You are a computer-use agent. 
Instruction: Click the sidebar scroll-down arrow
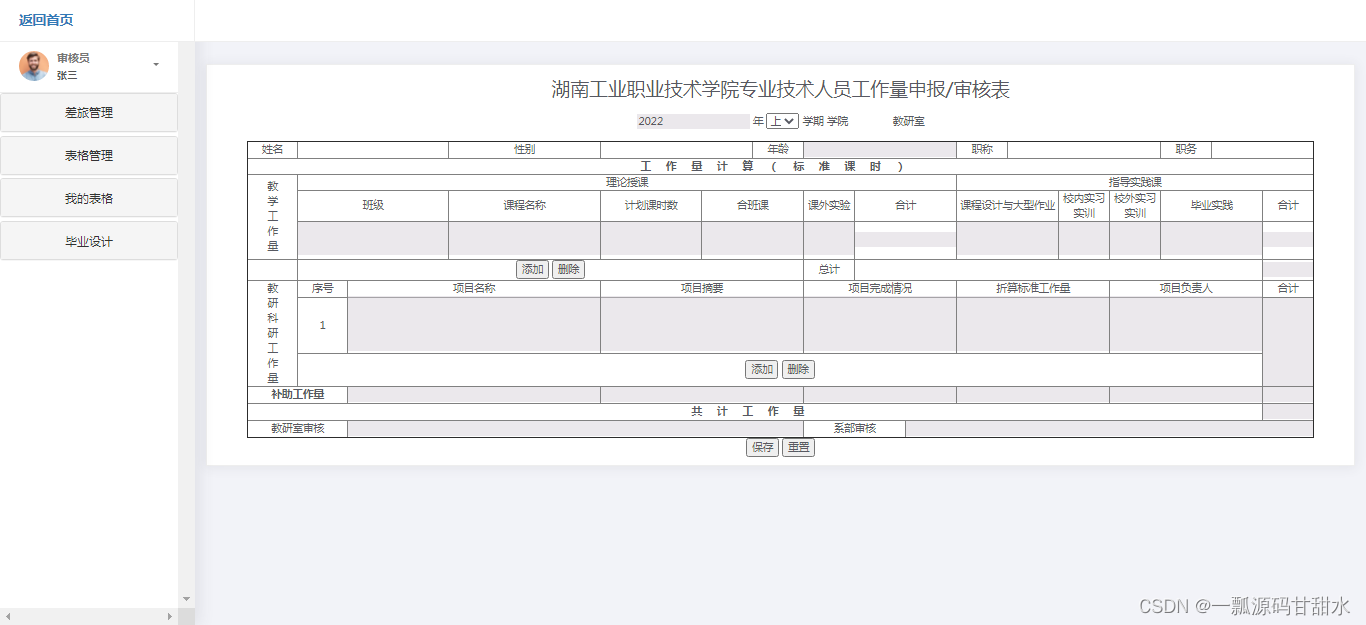186,599
